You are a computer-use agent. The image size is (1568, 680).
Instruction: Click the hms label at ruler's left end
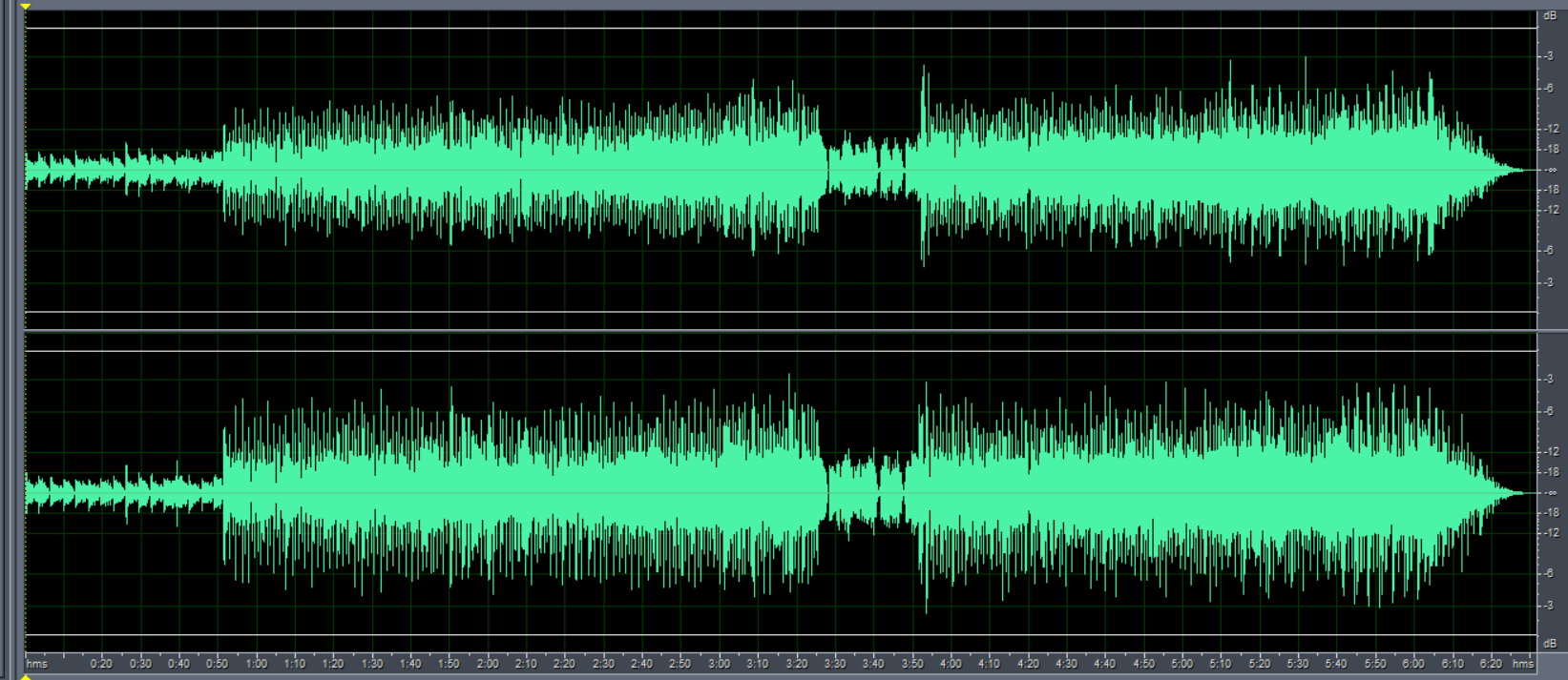(37, 664)
